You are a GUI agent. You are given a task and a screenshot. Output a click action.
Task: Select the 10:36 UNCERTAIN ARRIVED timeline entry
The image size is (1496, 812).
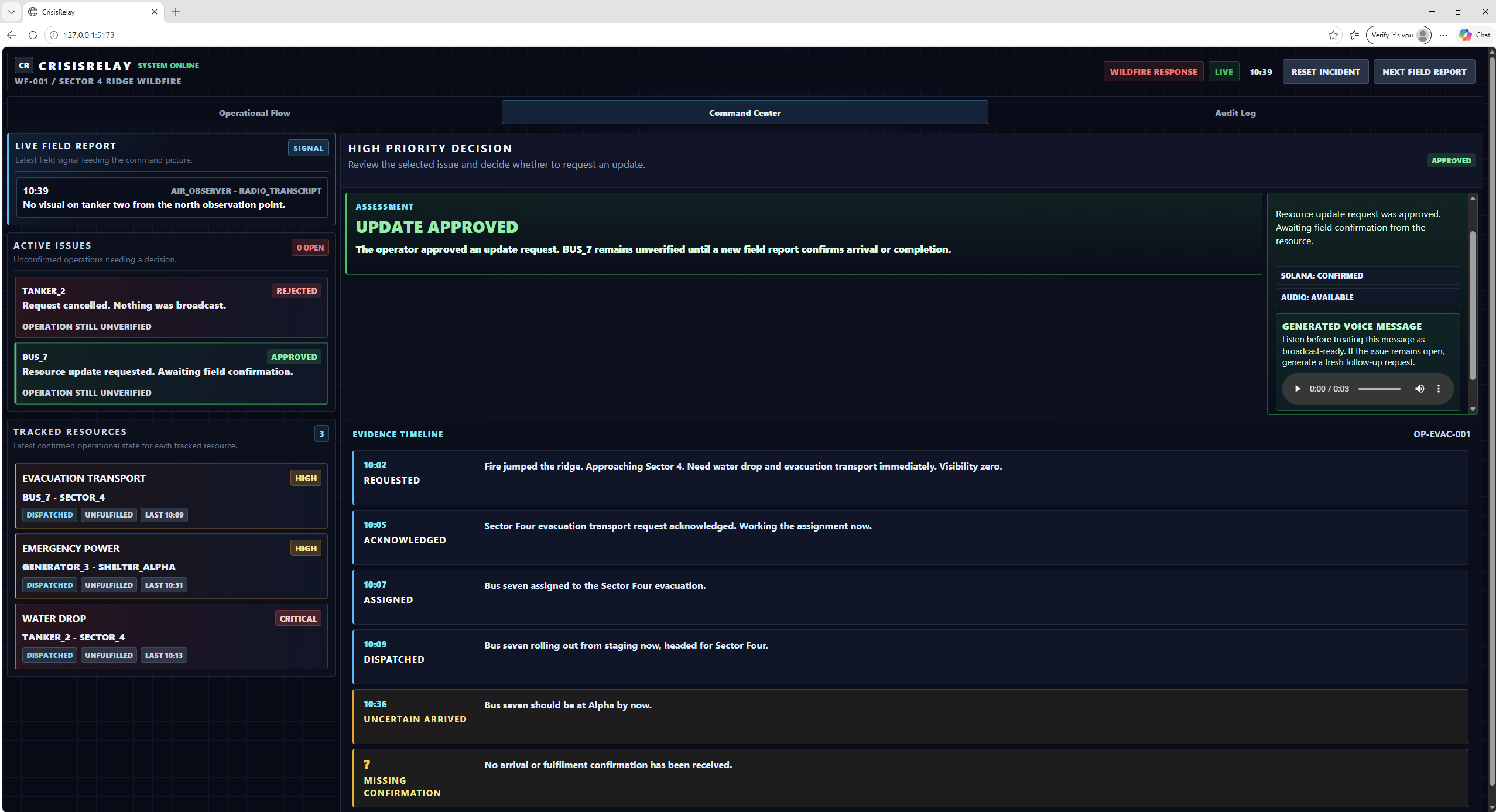pyautogui.click(x=910, y=717)
